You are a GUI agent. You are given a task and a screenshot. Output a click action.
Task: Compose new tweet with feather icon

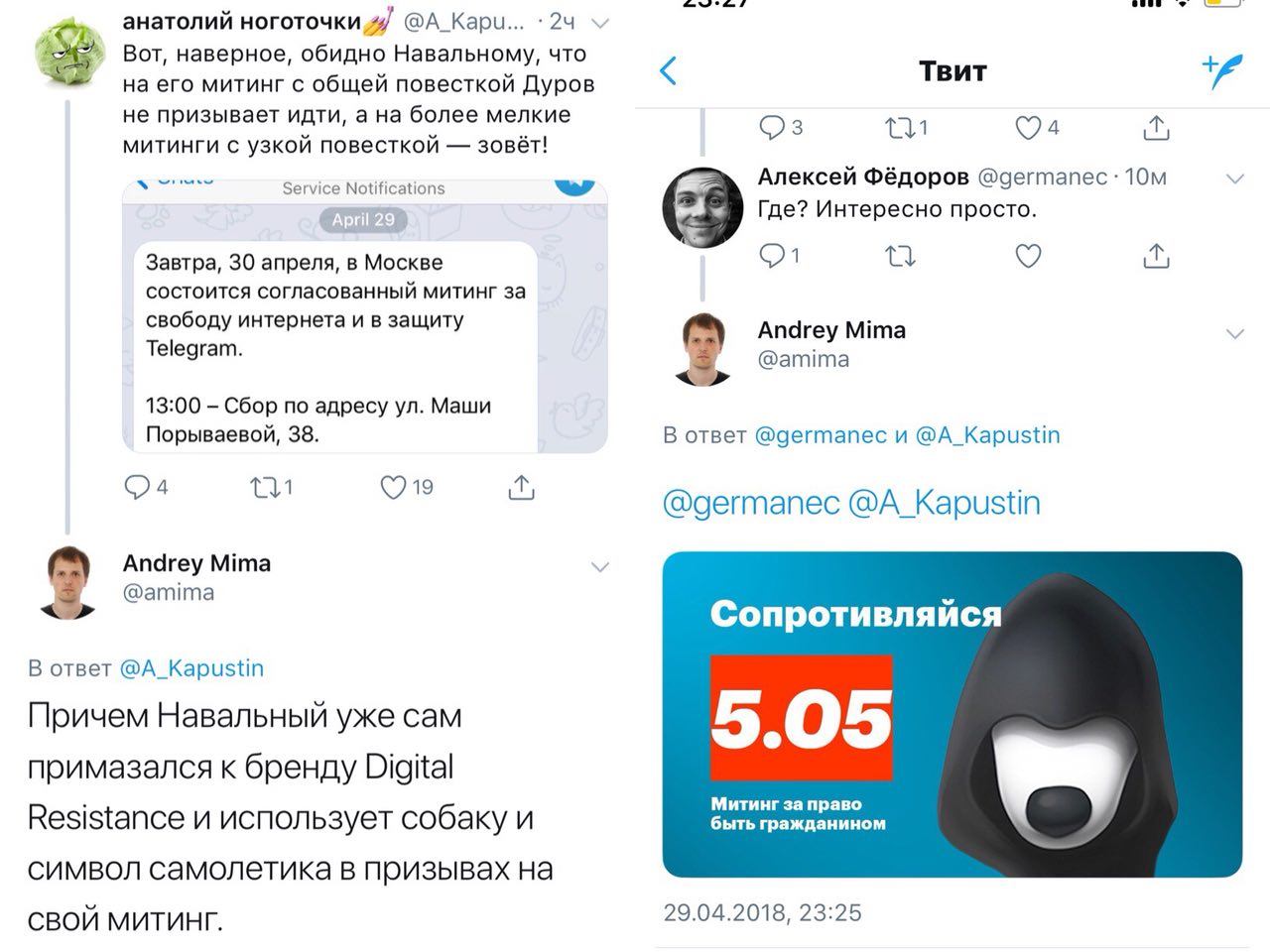click(x=1222, y=70)
